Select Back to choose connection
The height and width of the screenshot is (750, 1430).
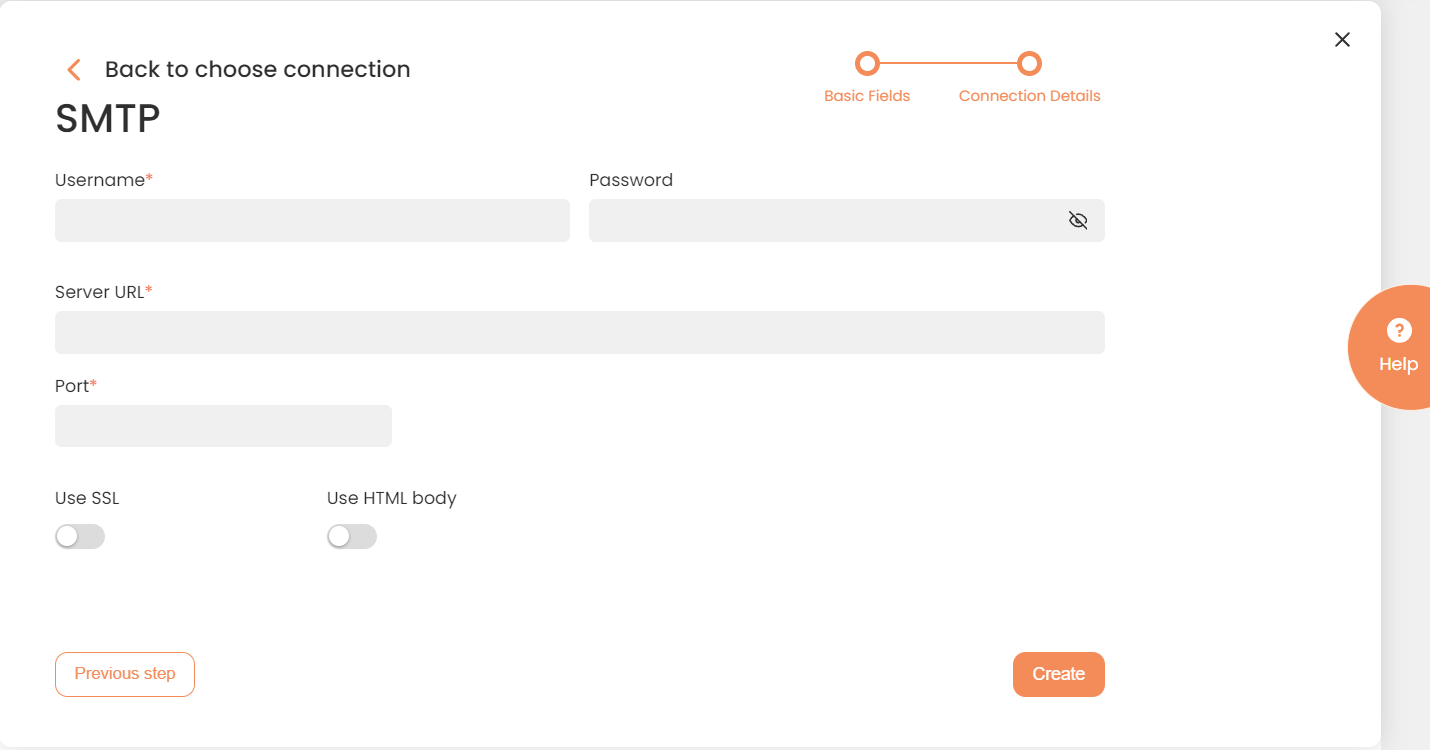(x=257, y=69)
